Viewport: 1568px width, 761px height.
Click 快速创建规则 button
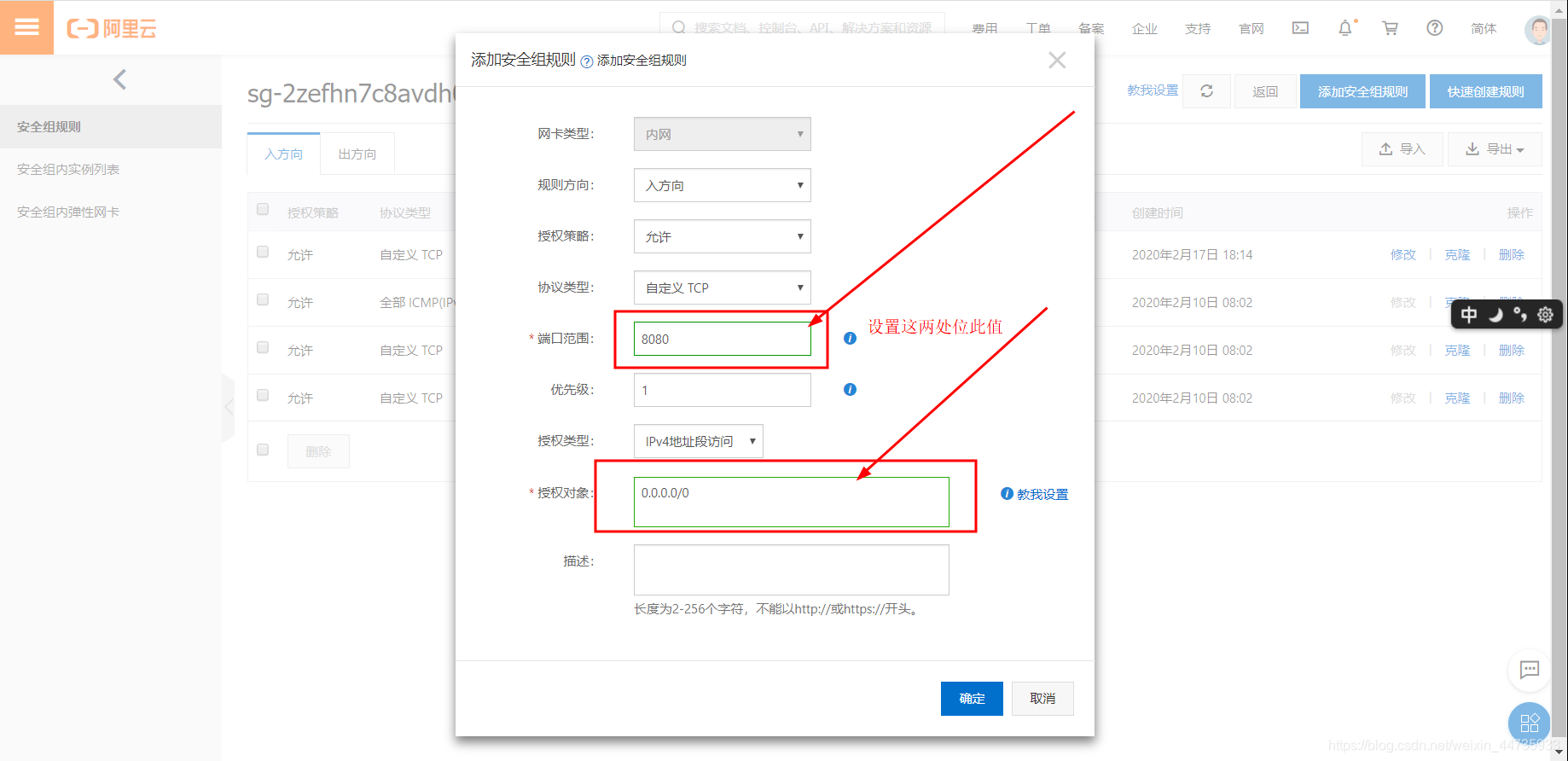(1485, 91)
